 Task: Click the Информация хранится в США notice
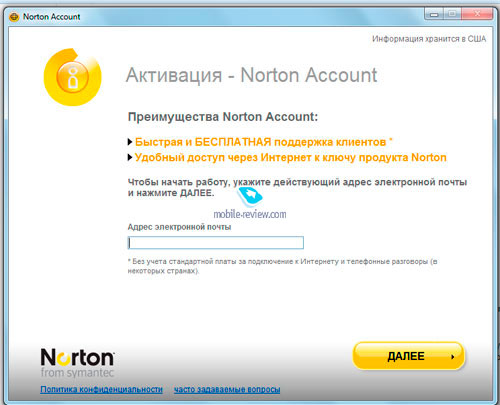pyautogui.click(x=429, y=39)
